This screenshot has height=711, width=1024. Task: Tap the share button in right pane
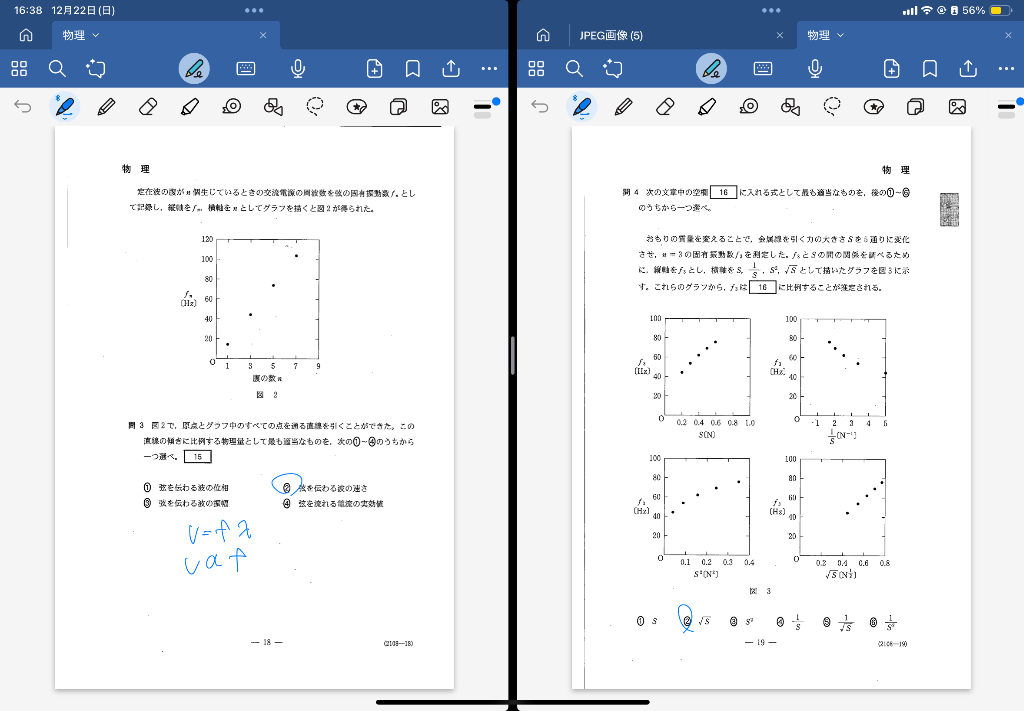968,68
